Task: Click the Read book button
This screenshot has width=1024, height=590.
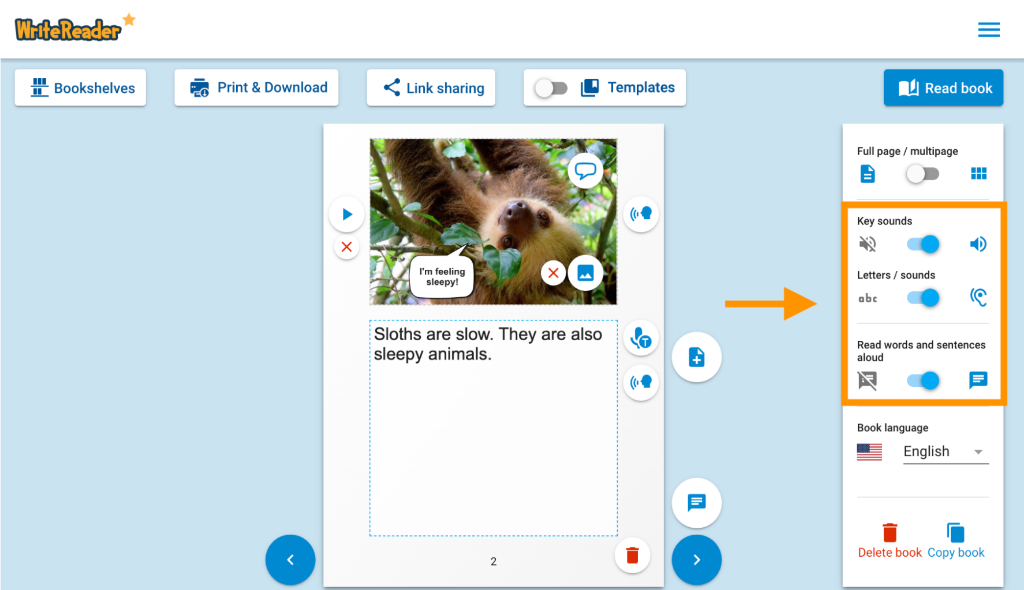Action: pos(944,88)
